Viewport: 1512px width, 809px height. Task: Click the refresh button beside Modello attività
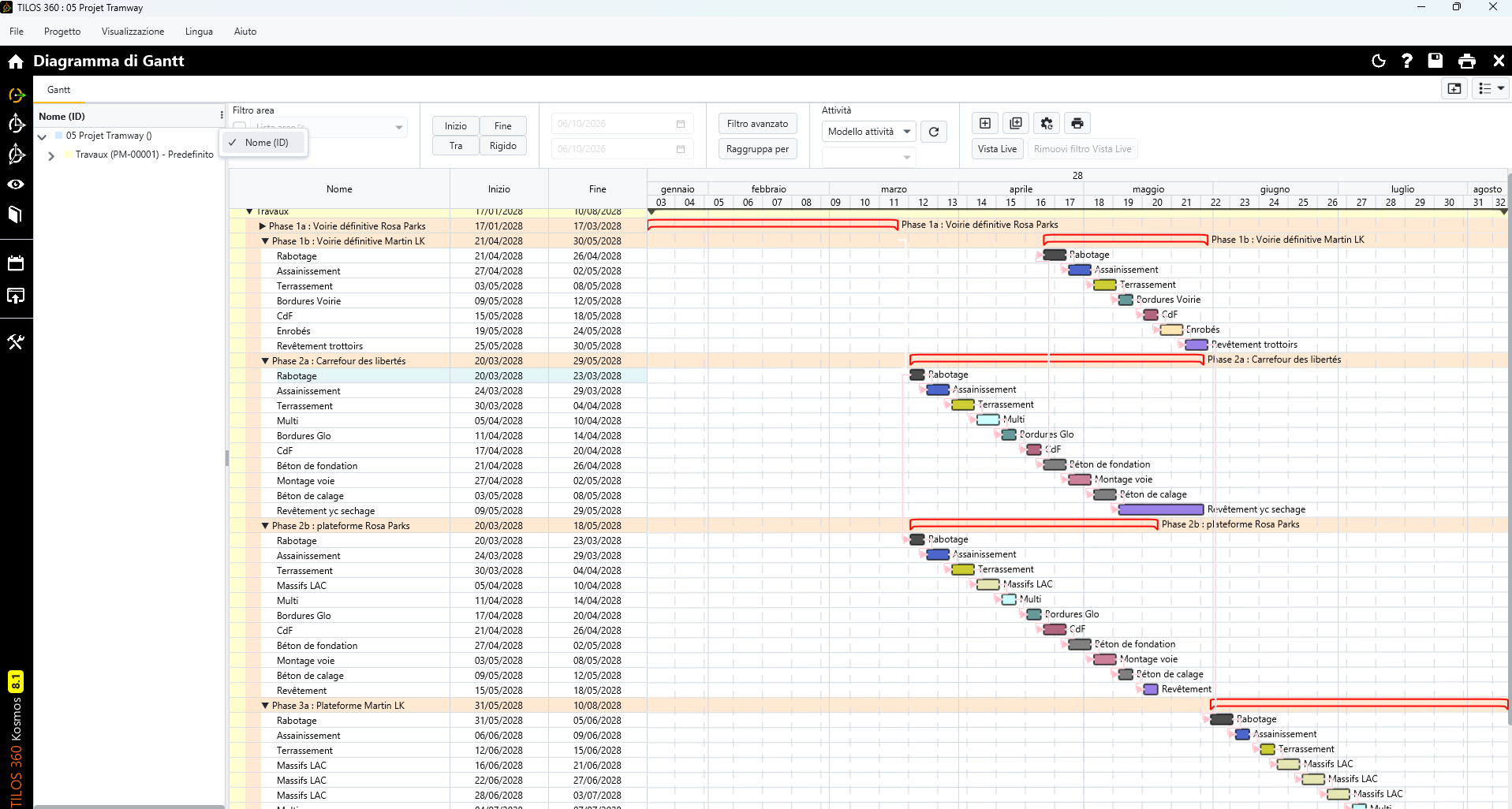(x=934, y=132)
